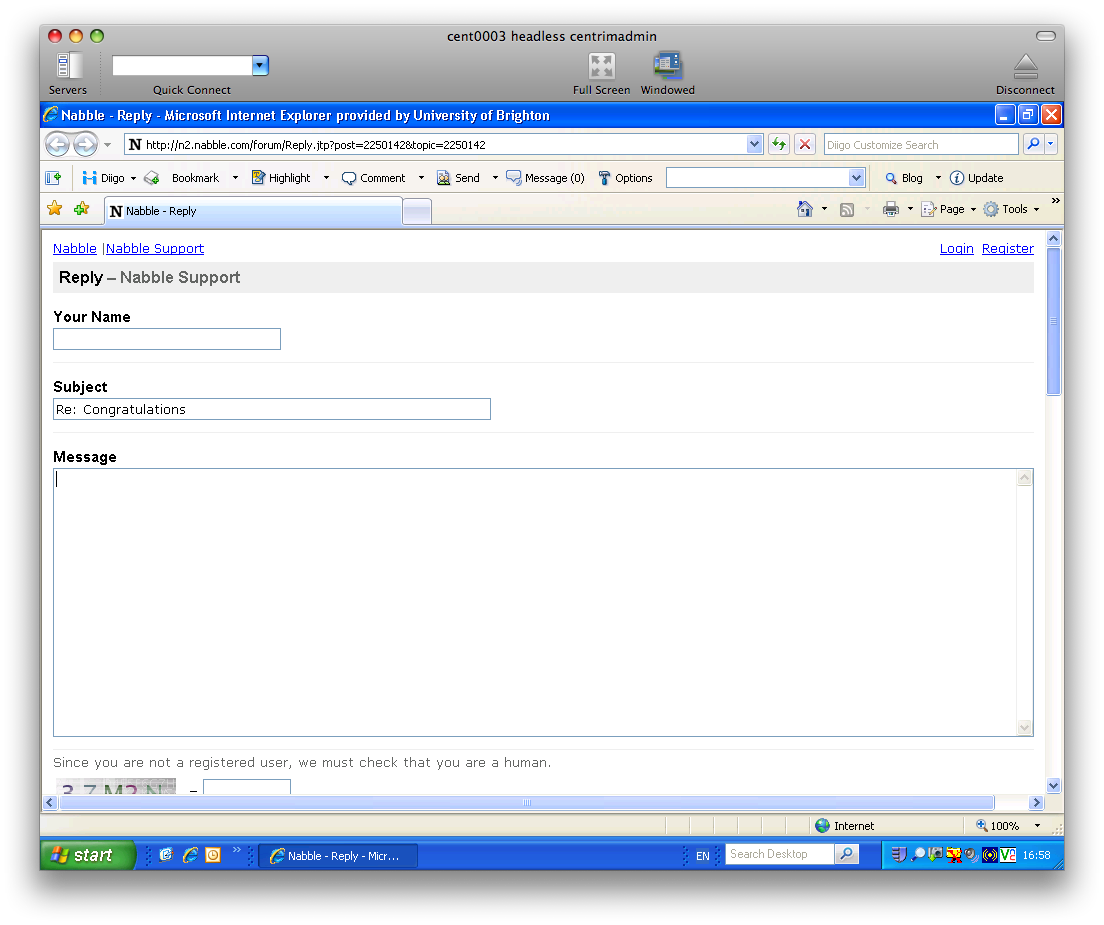
Task: Click the horizontal scrollbar of the page
Action: [526, 803]
